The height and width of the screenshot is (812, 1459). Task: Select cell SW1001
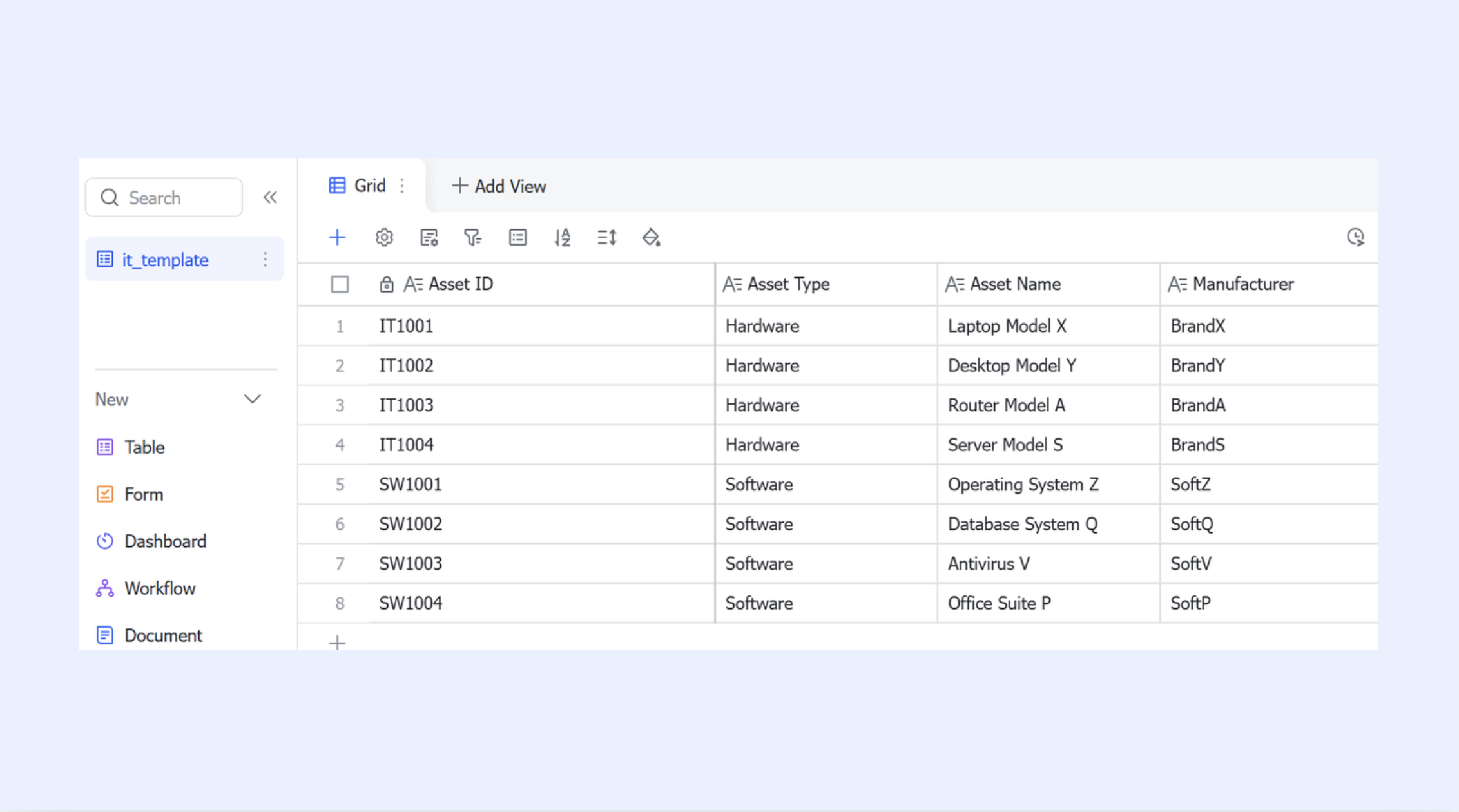coord(541,485)
